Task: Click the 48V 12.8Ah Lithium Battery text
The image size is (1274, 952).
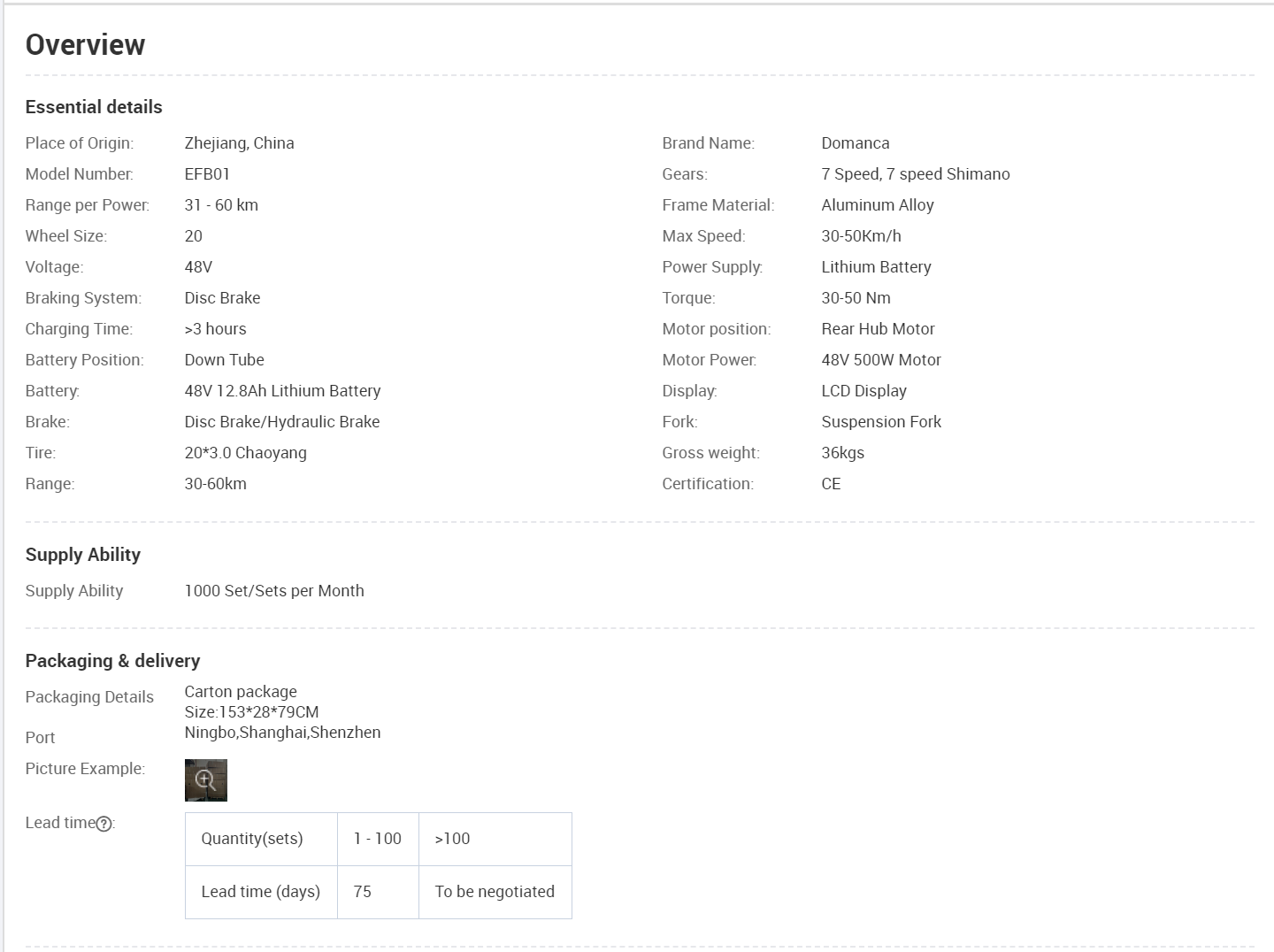Action: (x=282, y=391)
